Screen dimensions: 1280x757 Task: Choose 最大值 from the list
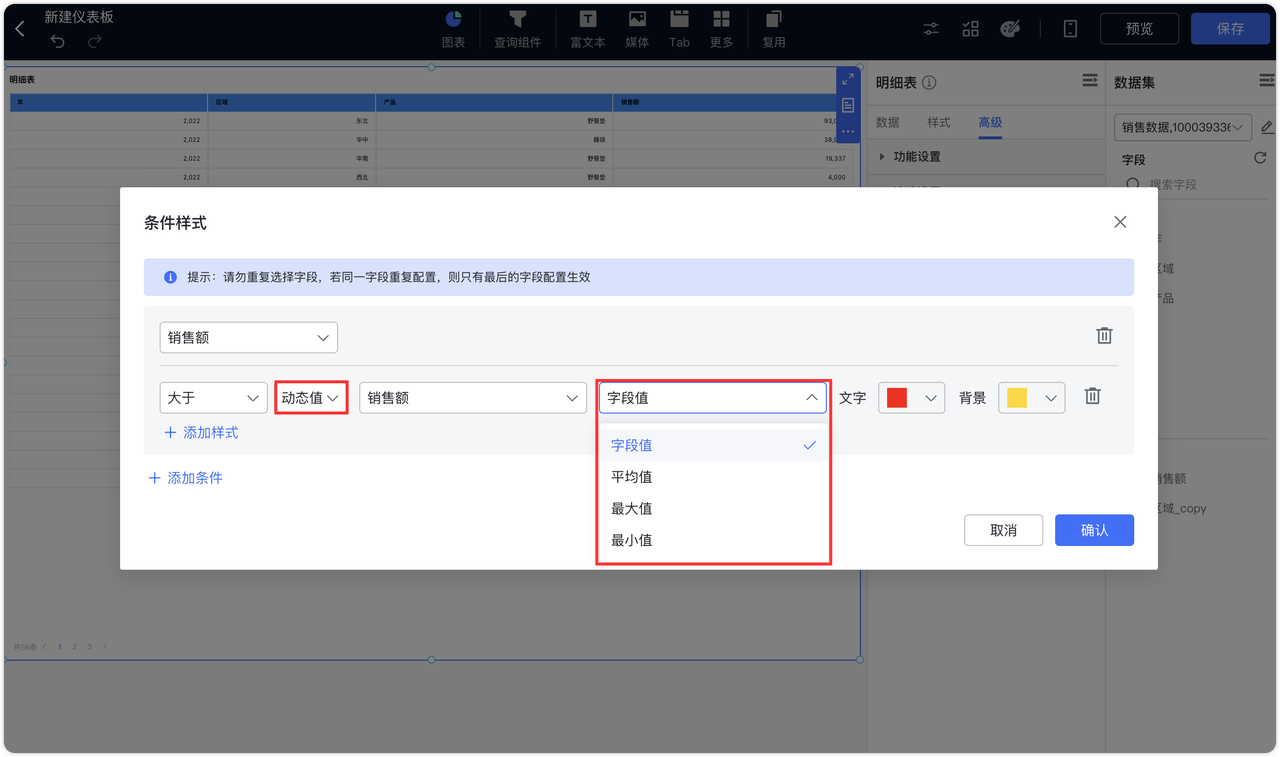(x=714, y=508)
